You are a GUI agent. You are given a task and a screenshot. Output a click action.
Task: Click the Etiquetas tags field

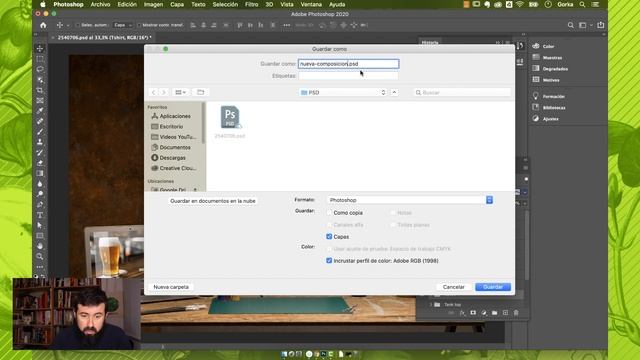pyautogui.click(x=348, y=76)
